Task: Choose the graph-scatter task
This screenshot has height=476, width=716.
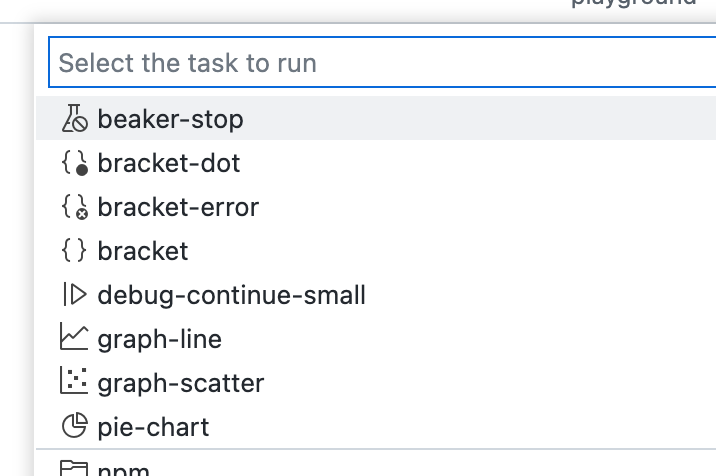Action: pos(181,383)
